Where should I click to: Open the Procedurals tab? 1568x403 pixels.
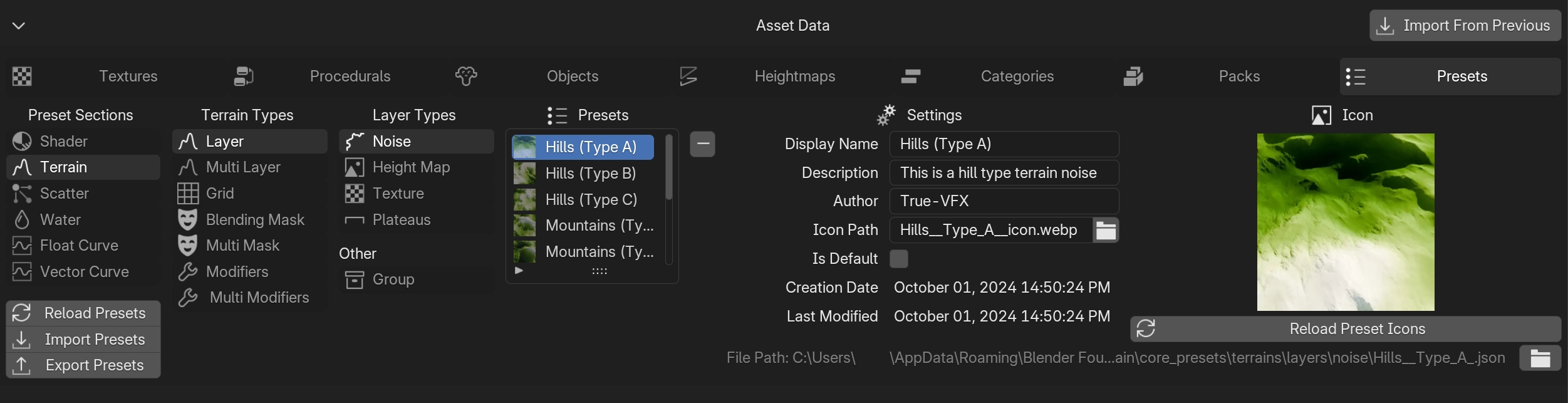350,76
